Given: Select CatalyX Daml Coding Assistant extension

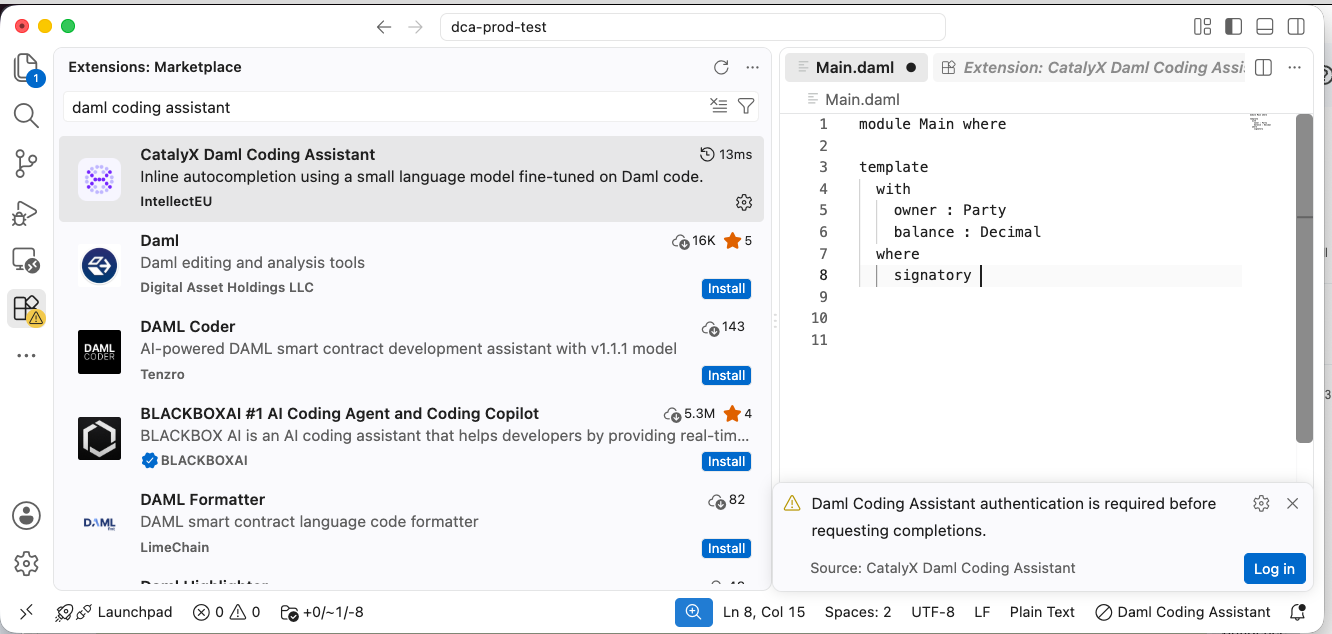Looking at the screenshot, I should click(x=411, y=179).
